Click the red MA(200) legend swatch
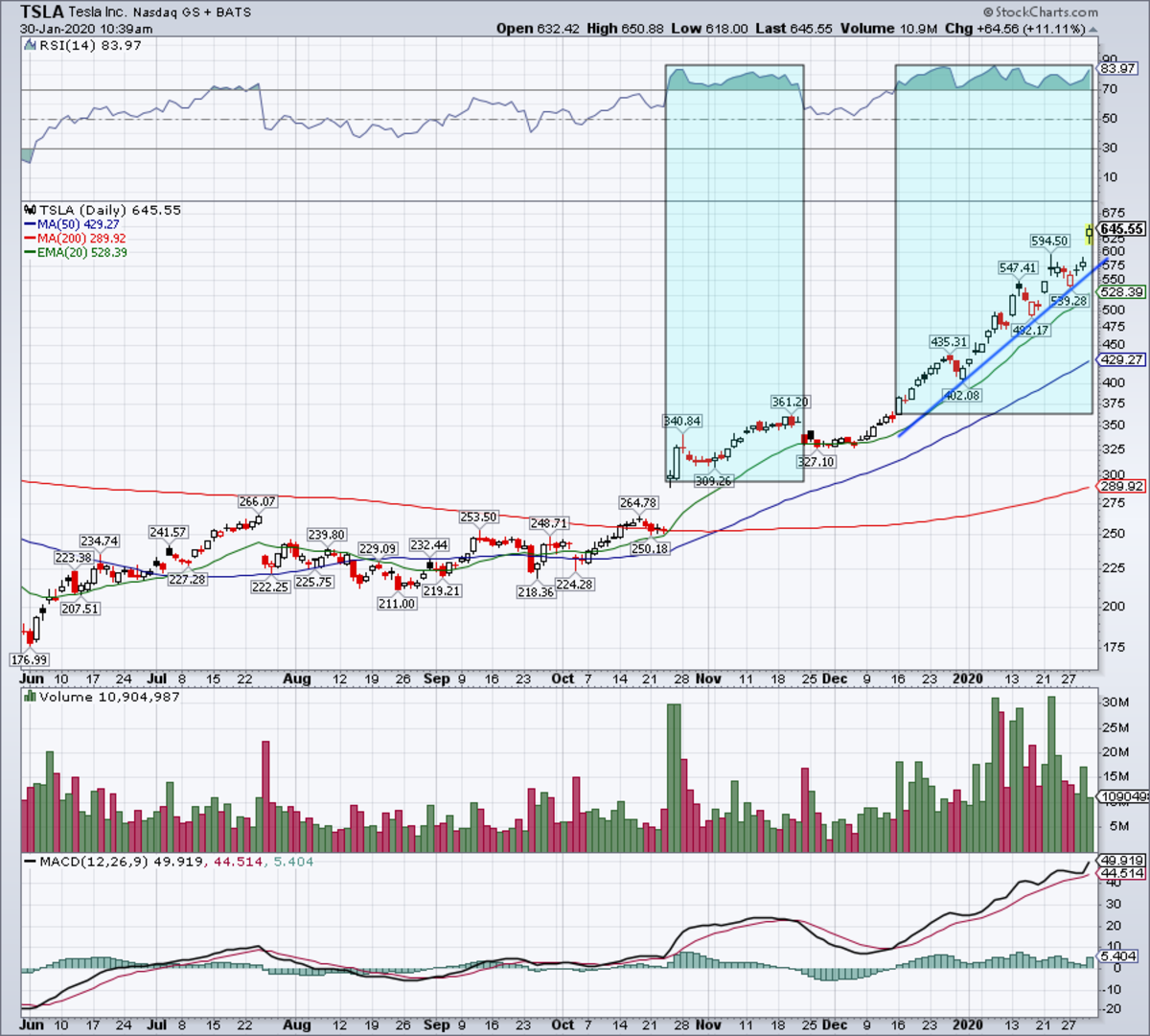The width and height of the screenshot is (1150, 1036). point(29,239)
